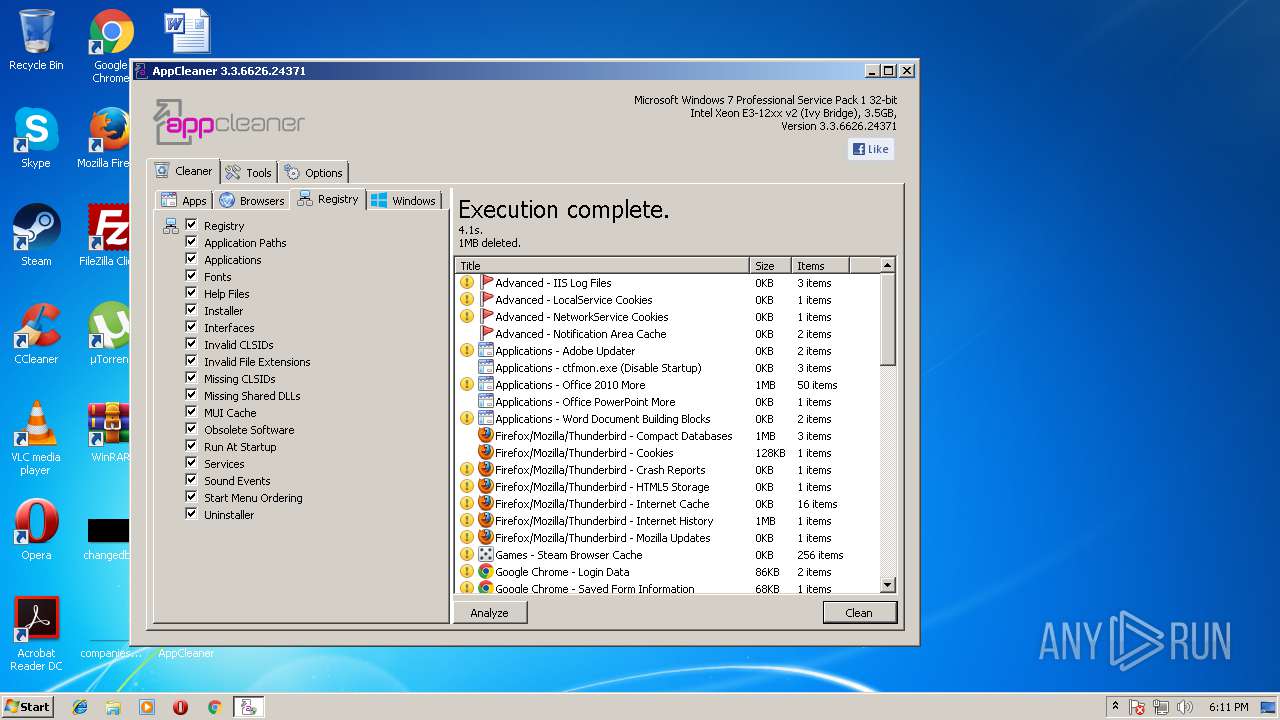Viewport: 1280px width, 720px height.
Task: Toggle MUI Cache checkbox
Action: click(x=191, y=412)
